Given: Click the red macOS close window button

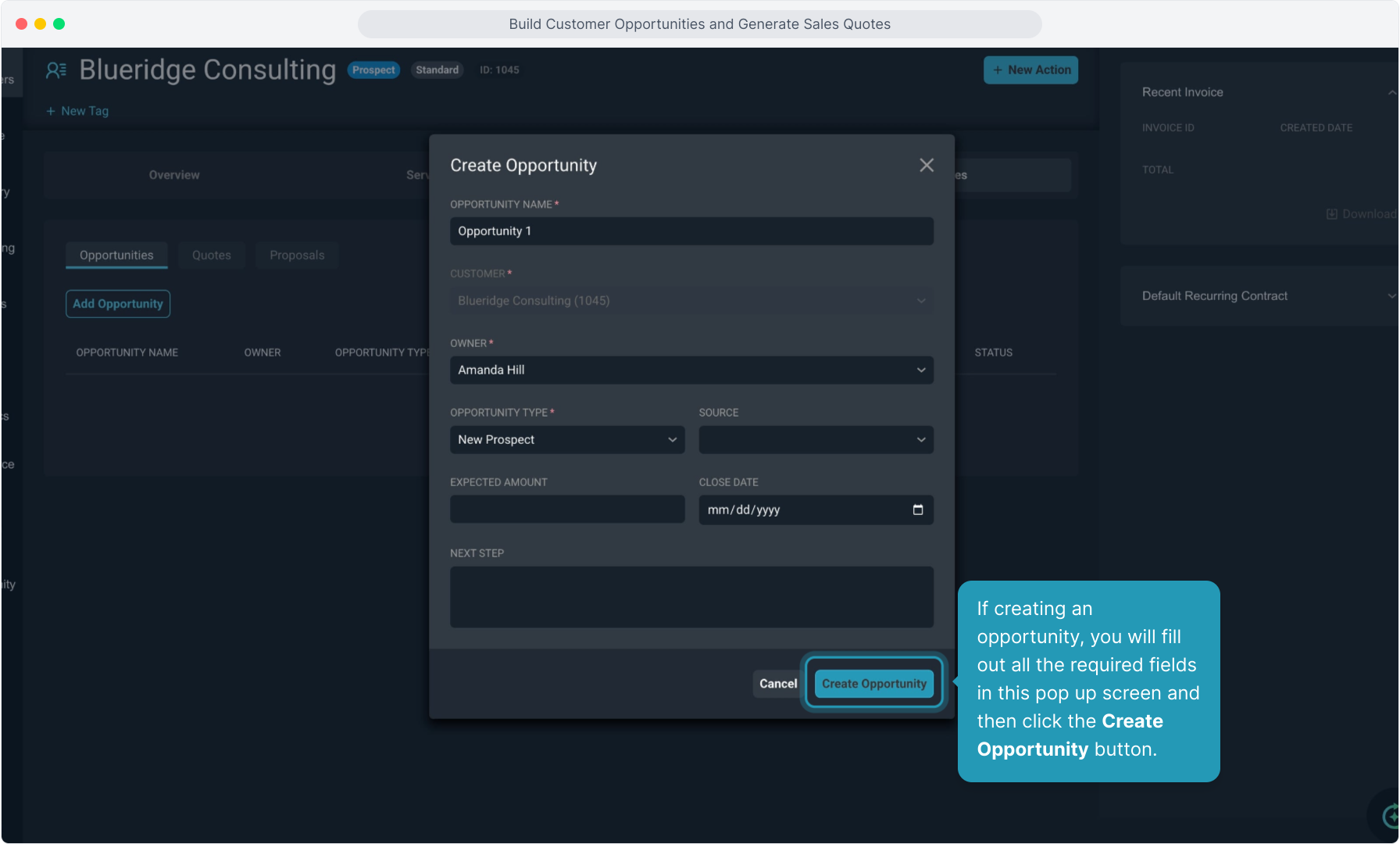Looking at the screenshot, I should point(21,24).
